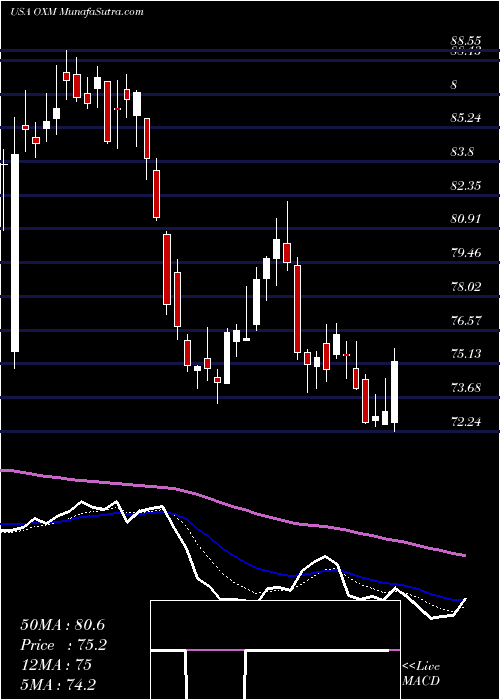Click the <<Live MACD label
The width and height of the screenshot is (500, 700).
421,674
